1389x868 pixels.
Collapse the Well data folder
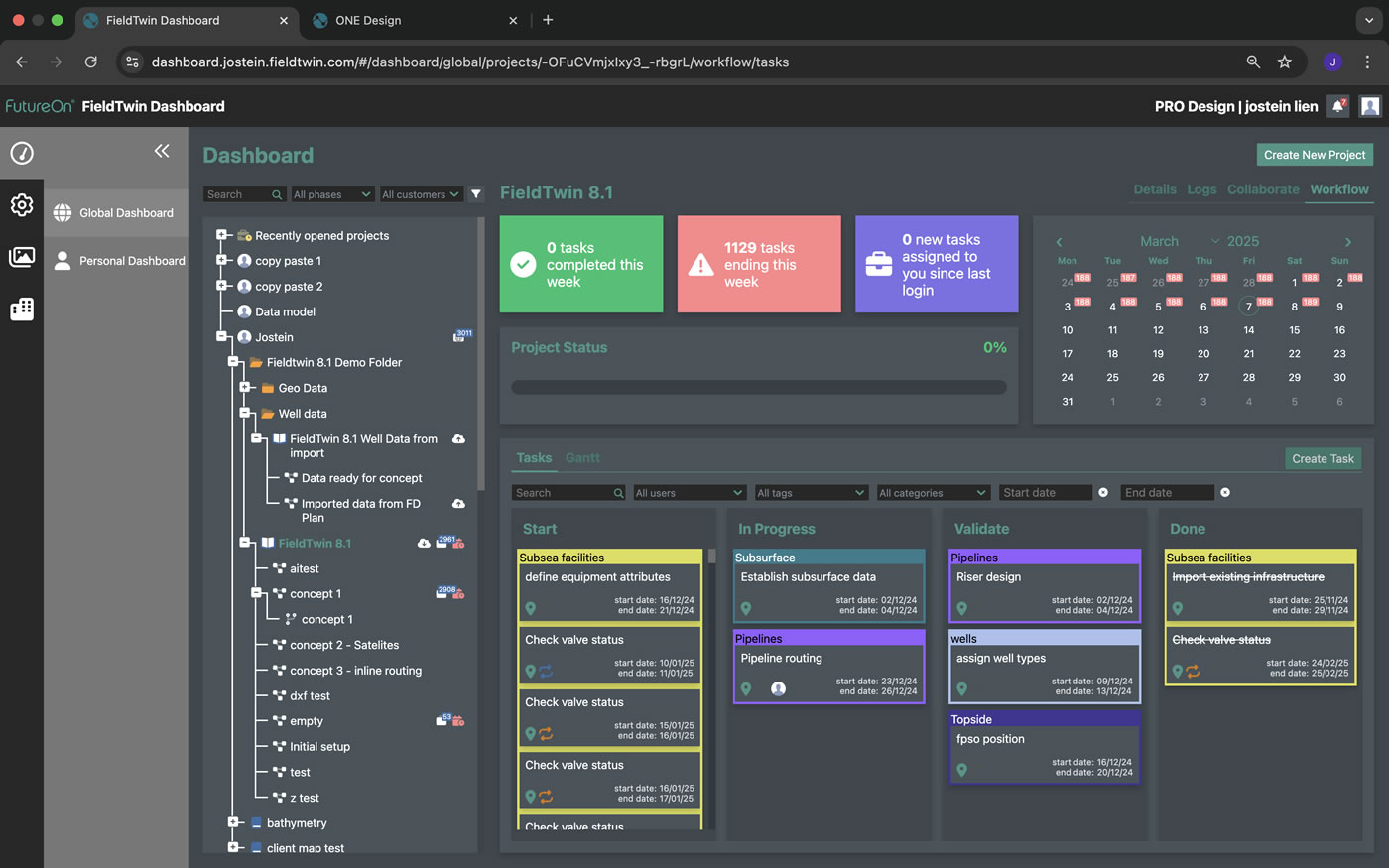click(x=245, y=414)
